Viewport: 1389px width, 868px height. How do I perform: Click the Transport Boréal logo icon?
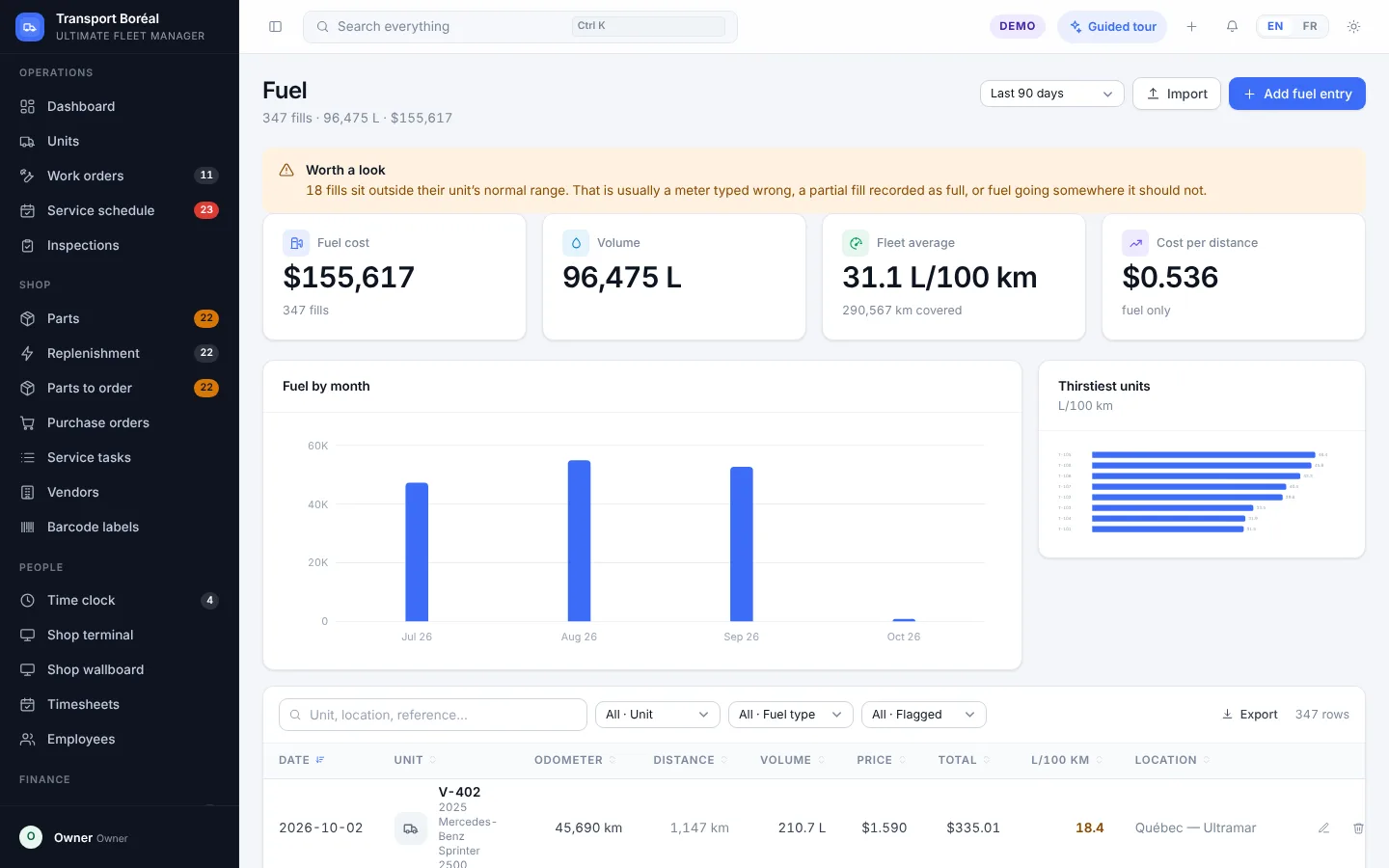click(x=30, y=27)
